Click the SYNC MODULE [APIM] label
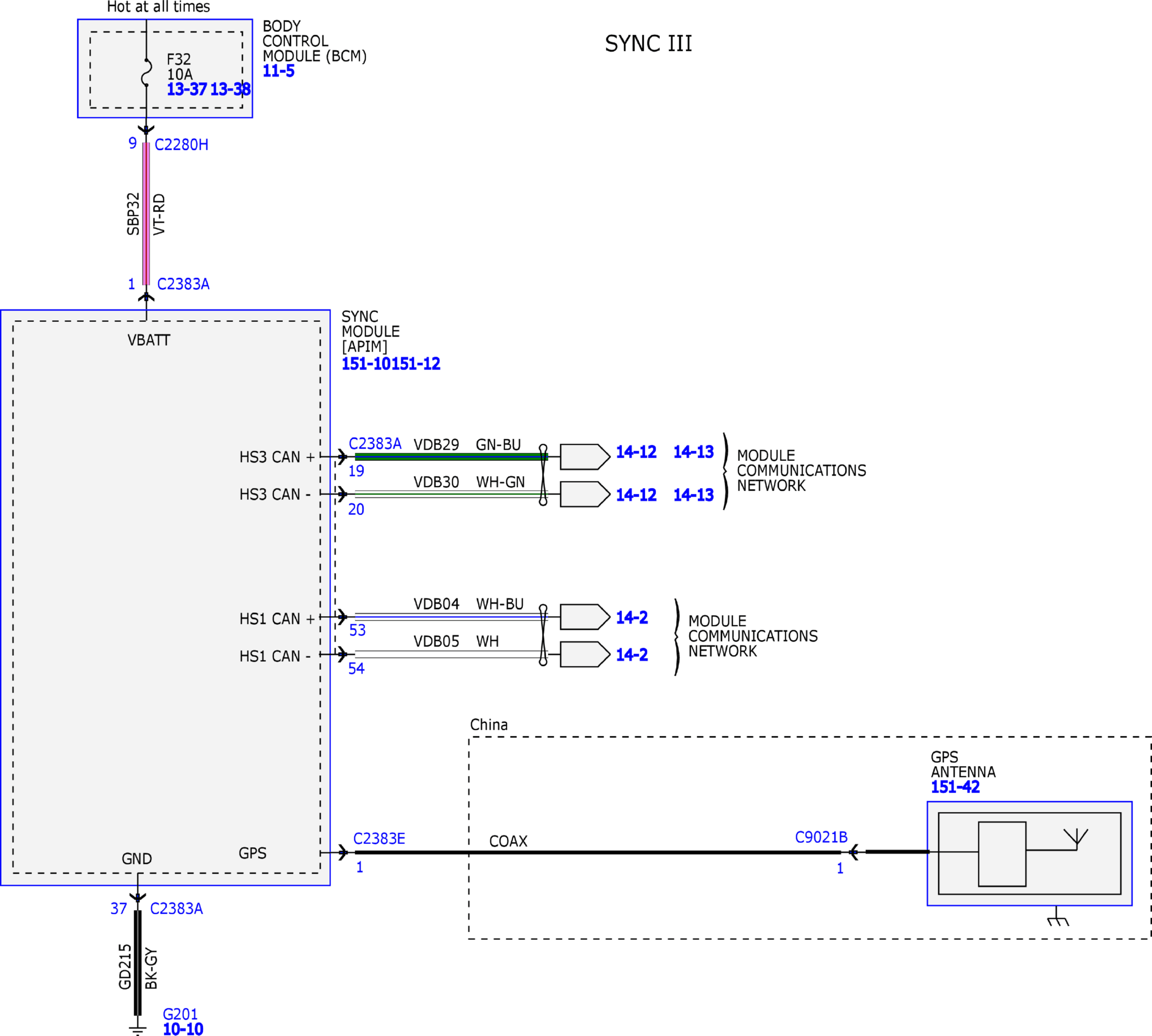Viewport: 1152px width, 1036px height. pyautogui.click(x=370, y=332)
